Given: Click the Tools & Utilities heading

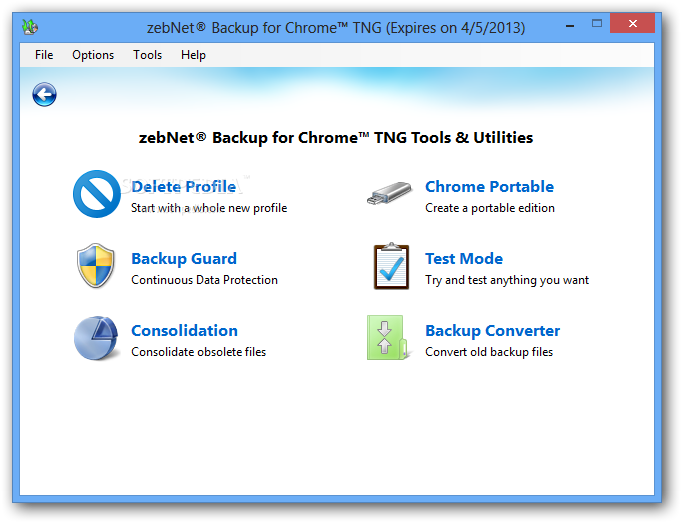Looking at the screenshot, I should (x=336, y=137).
